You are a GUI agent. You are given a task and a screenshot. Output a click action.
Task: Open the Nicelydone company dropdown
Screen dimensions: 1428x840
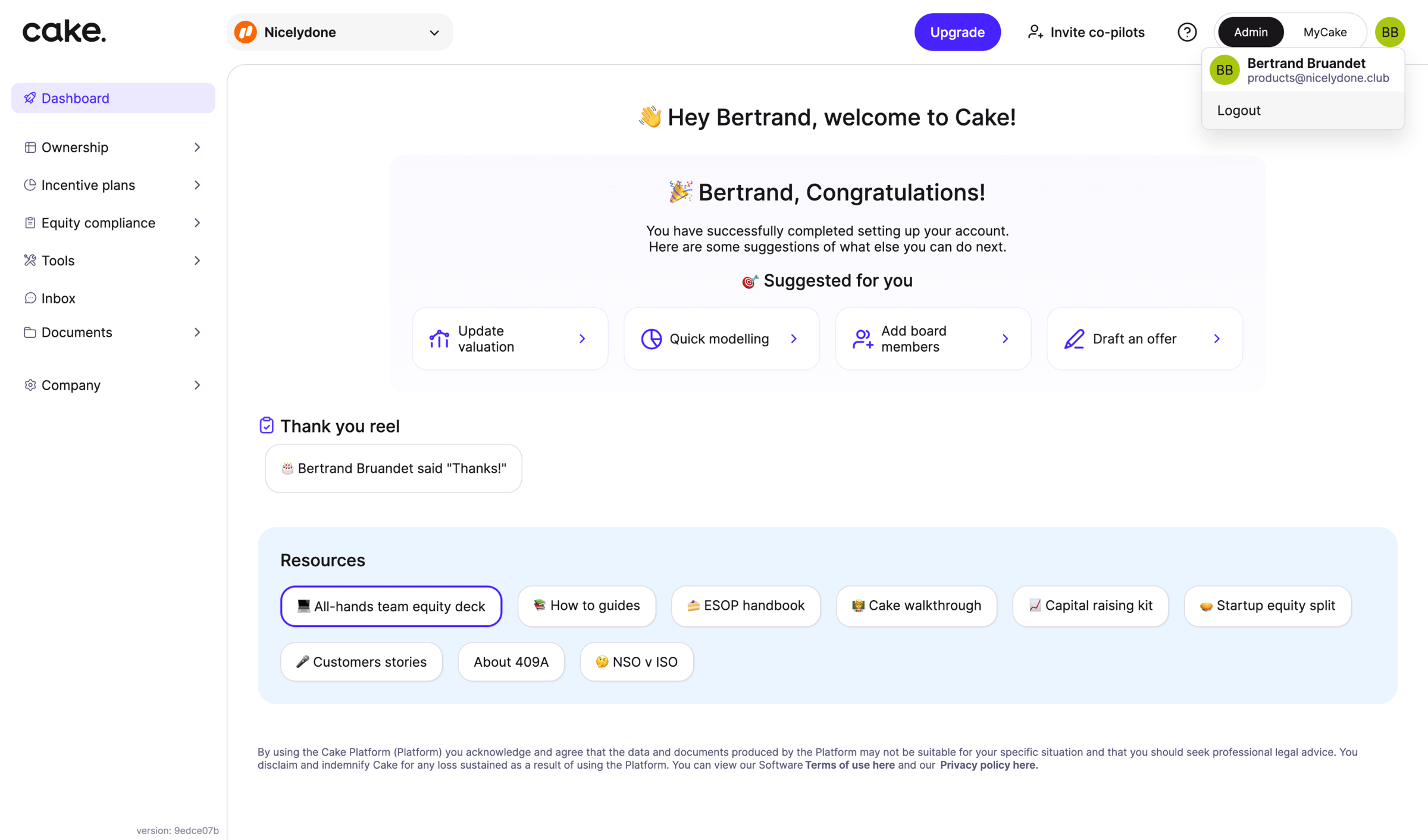coord(340,32)
